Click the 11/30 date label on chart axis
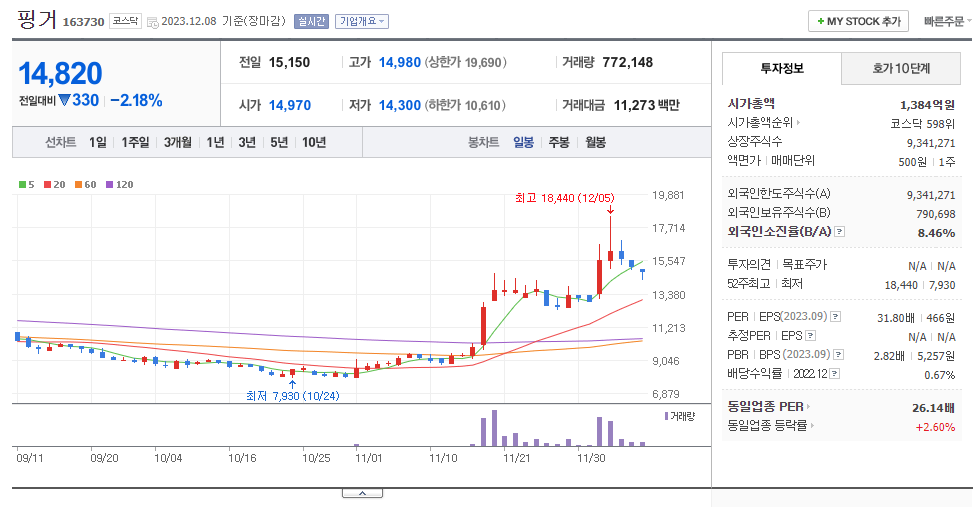This screenshot has height=507, width=977. click(x=591, y=458)
